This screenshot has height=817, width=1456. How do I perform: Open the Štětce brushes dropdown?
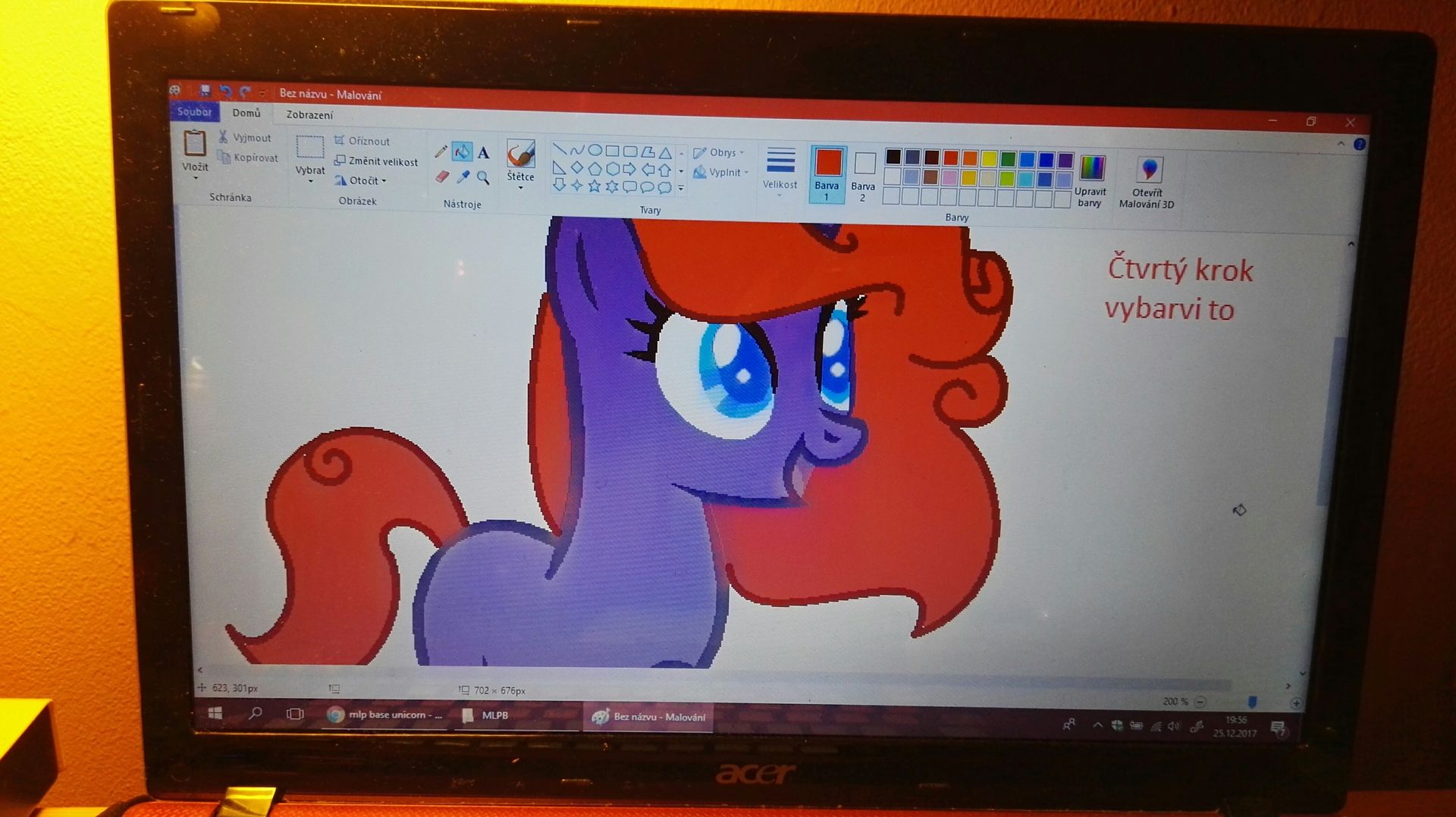point(520,188)
